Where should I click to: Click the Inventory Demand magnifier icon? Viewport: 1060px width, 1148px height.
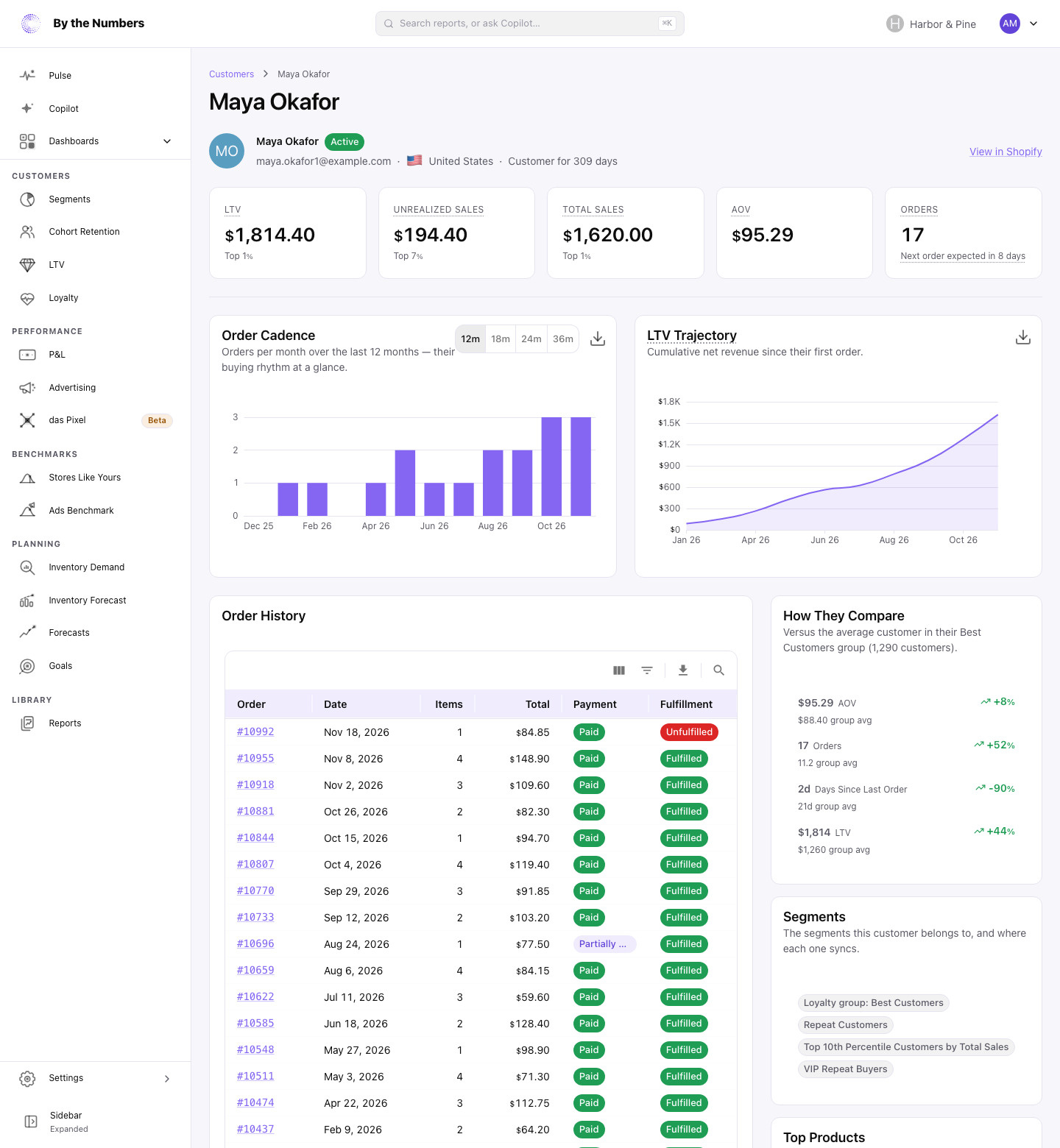pos(27,567)
